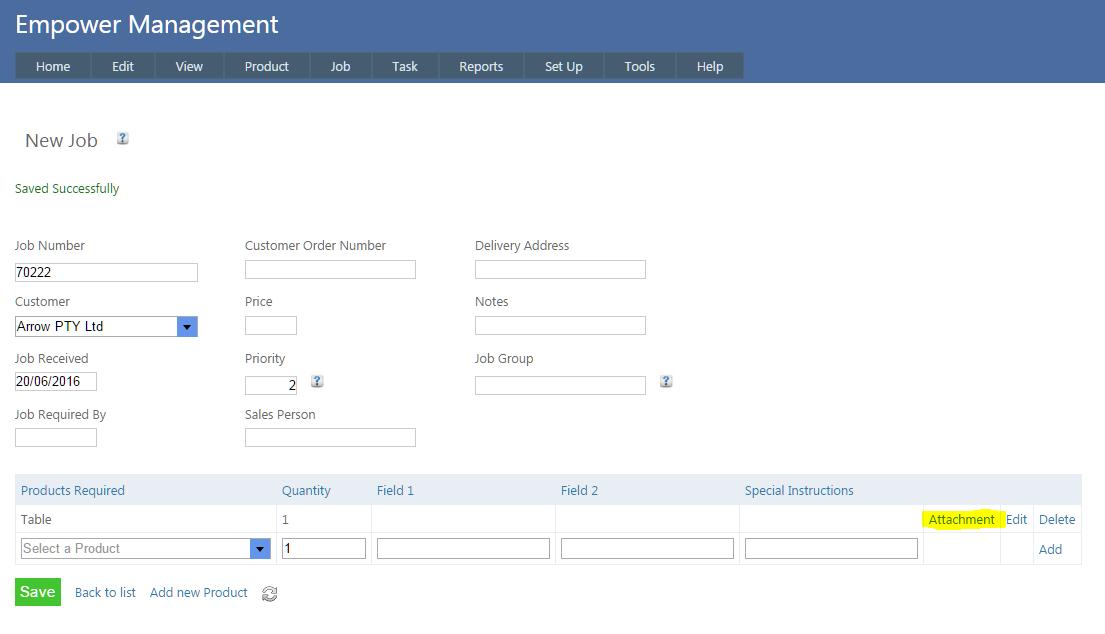Image resolution: width=1105 pixels, height=634 pixels.
Task: Open the highlighted Attachment link for Table
Action: (x=961, y=520)
